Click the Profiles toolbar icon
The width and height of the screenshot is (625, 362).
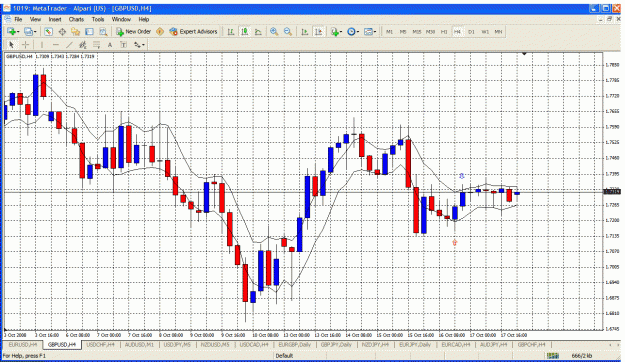pos(28,31)
